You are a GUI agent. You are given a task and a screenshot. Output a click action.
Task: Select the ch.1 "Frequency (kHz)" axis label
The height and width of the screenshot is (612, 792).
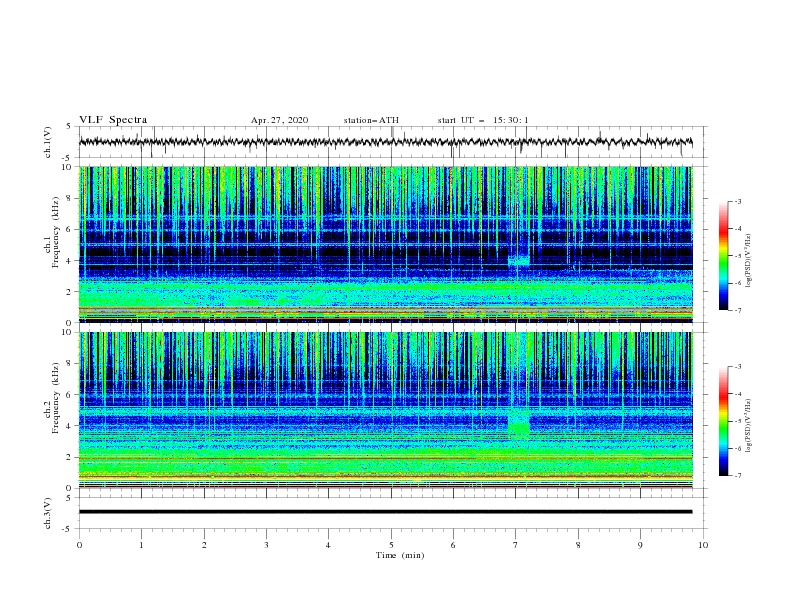pyautogui.click(x=55, y=233)
